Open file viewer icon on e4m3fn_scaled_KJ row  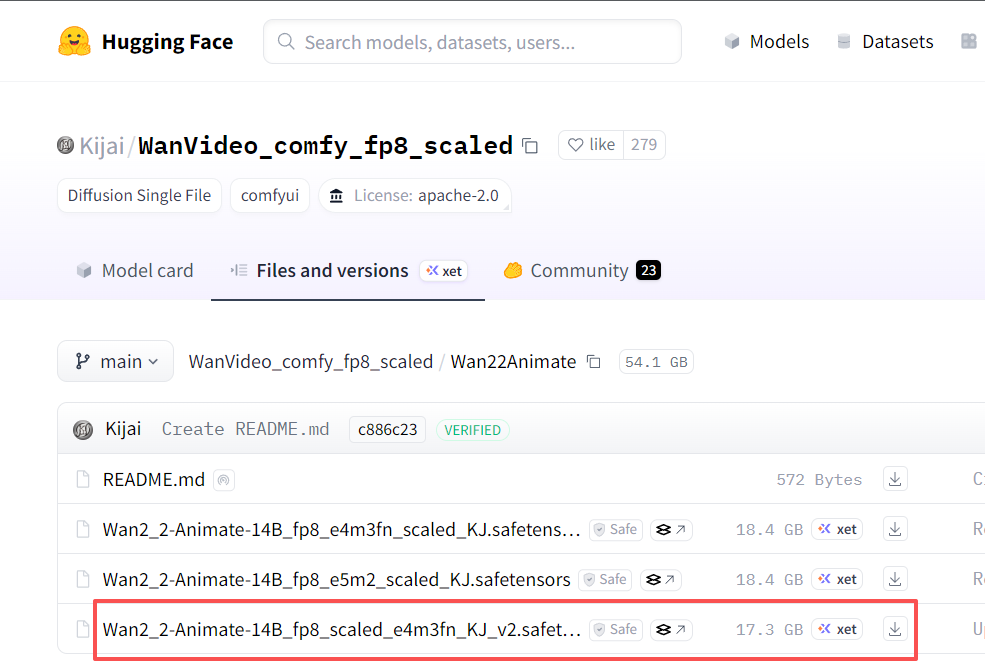(671, 530)
